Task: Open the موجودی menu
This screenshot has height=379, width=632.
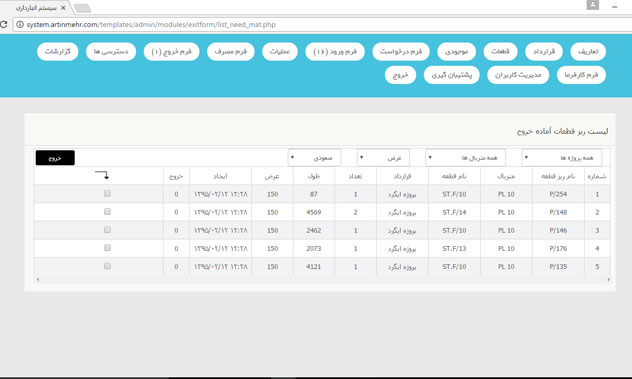Action: pyautogui.click(x=456, y=52)
